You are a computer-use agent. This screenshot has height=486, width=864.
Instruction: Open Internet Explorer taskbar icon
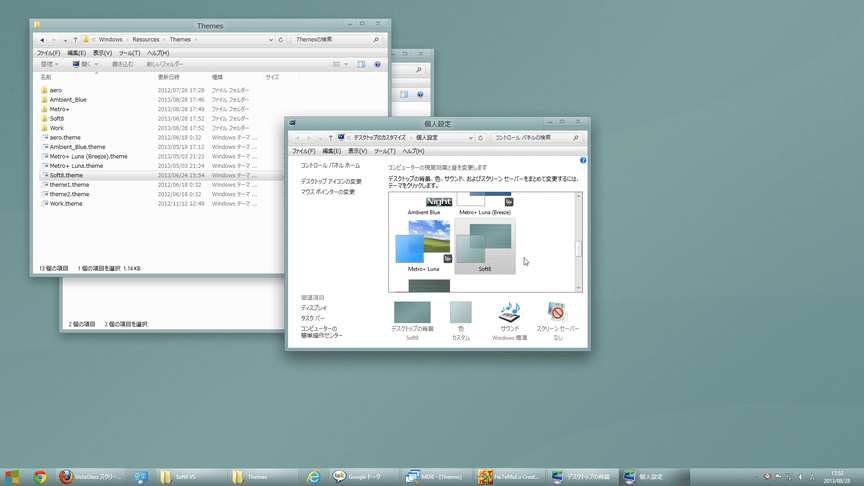[x=314, y=477]
